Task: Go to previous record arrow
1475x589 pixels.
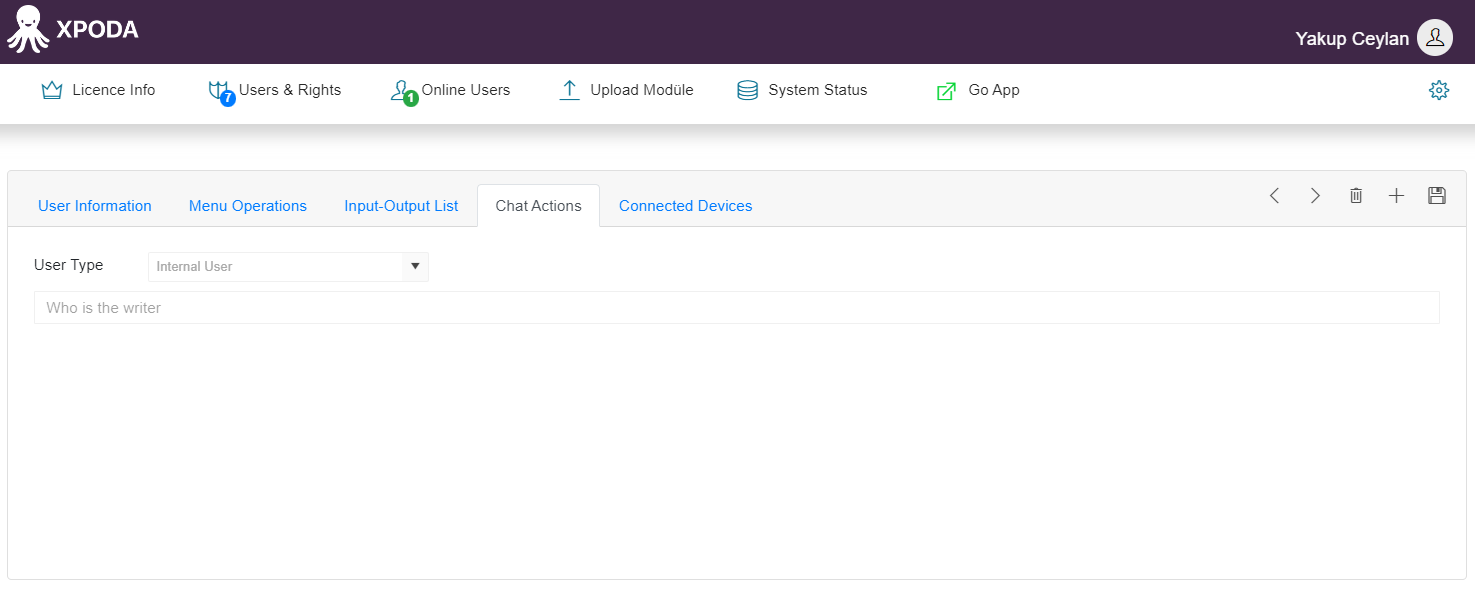Action: pyautogui.click(x=1274, y=196)
